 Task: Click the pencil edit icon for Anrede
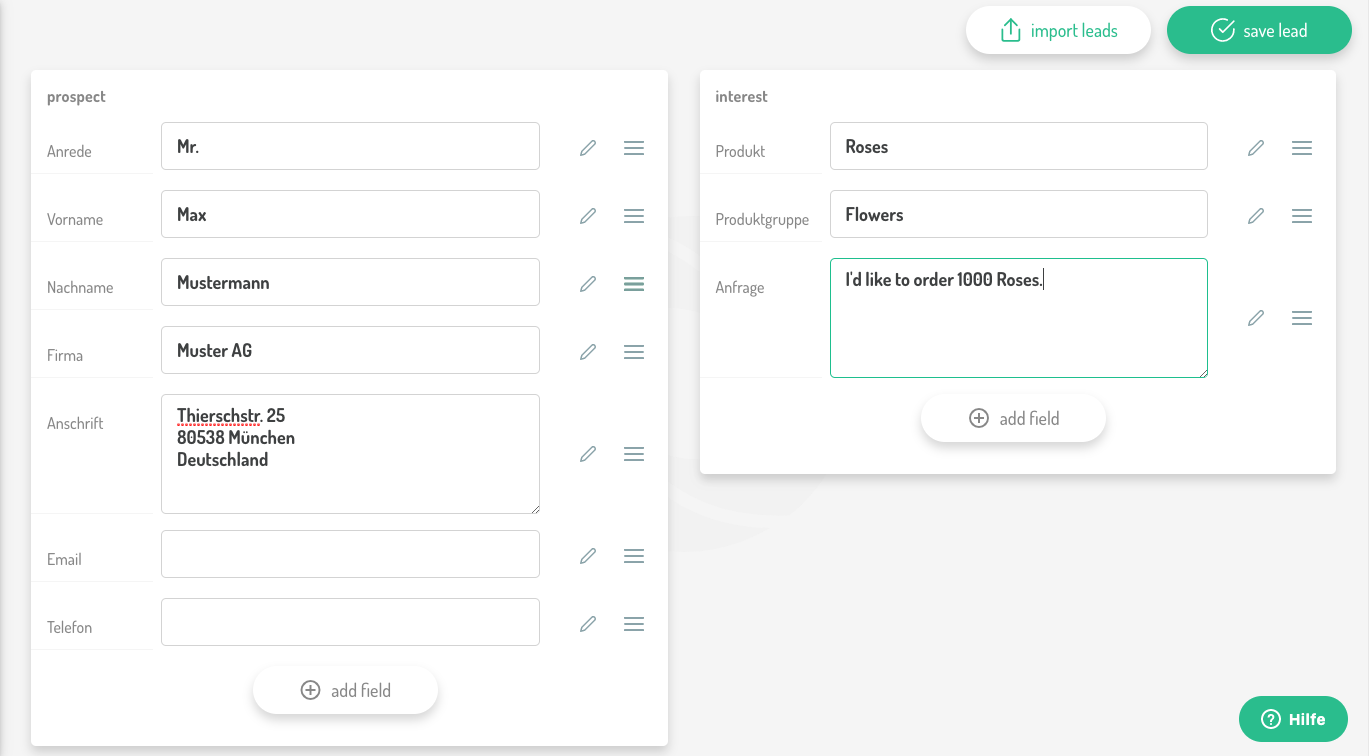click(588, 148)
